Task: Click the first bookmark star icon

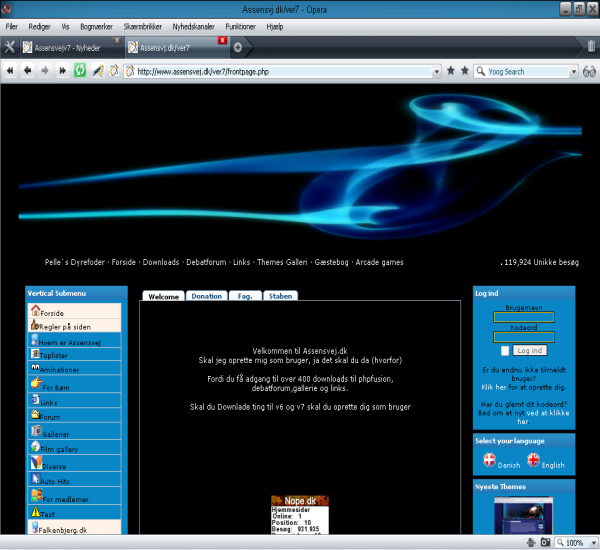Action: click(451, 70)
